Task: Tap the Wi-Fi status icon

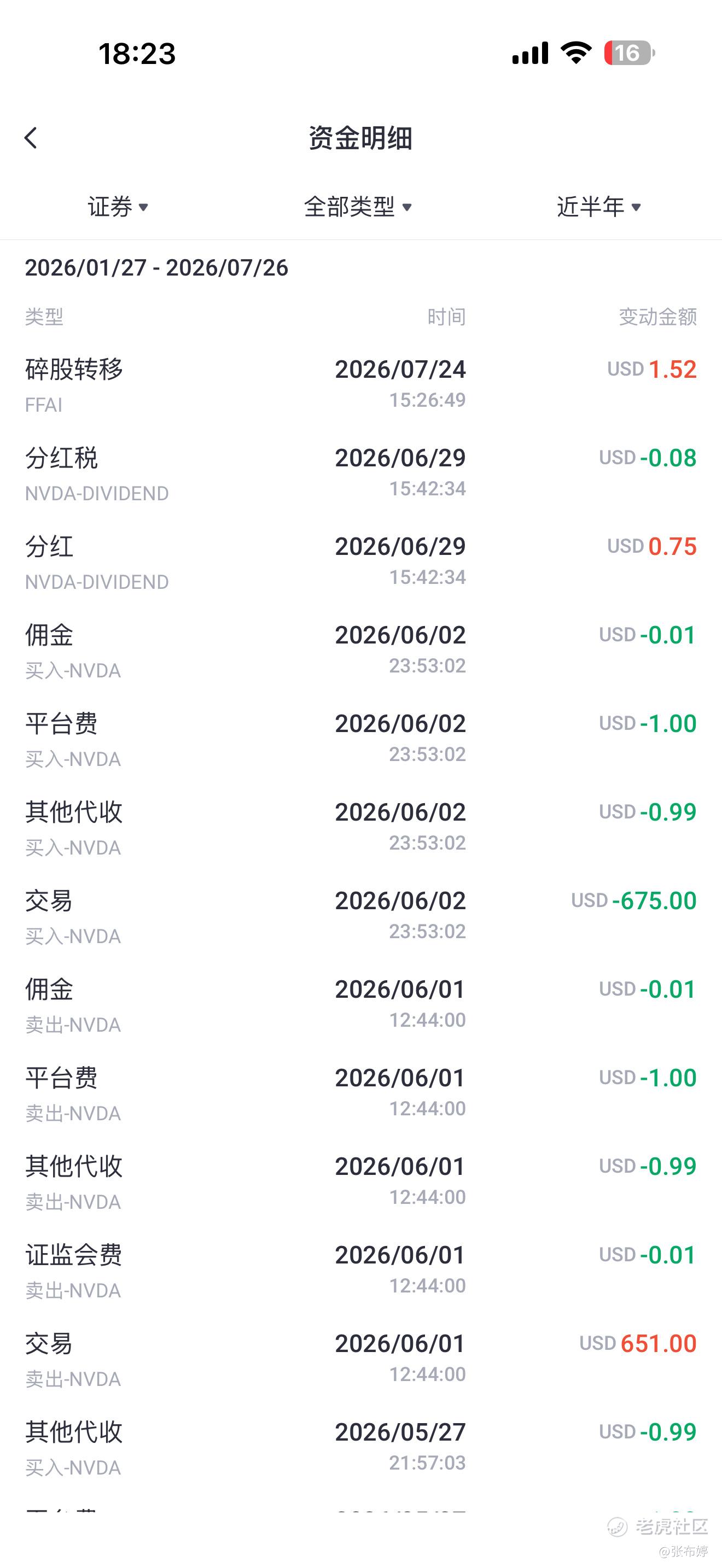Action: (576, 53)
